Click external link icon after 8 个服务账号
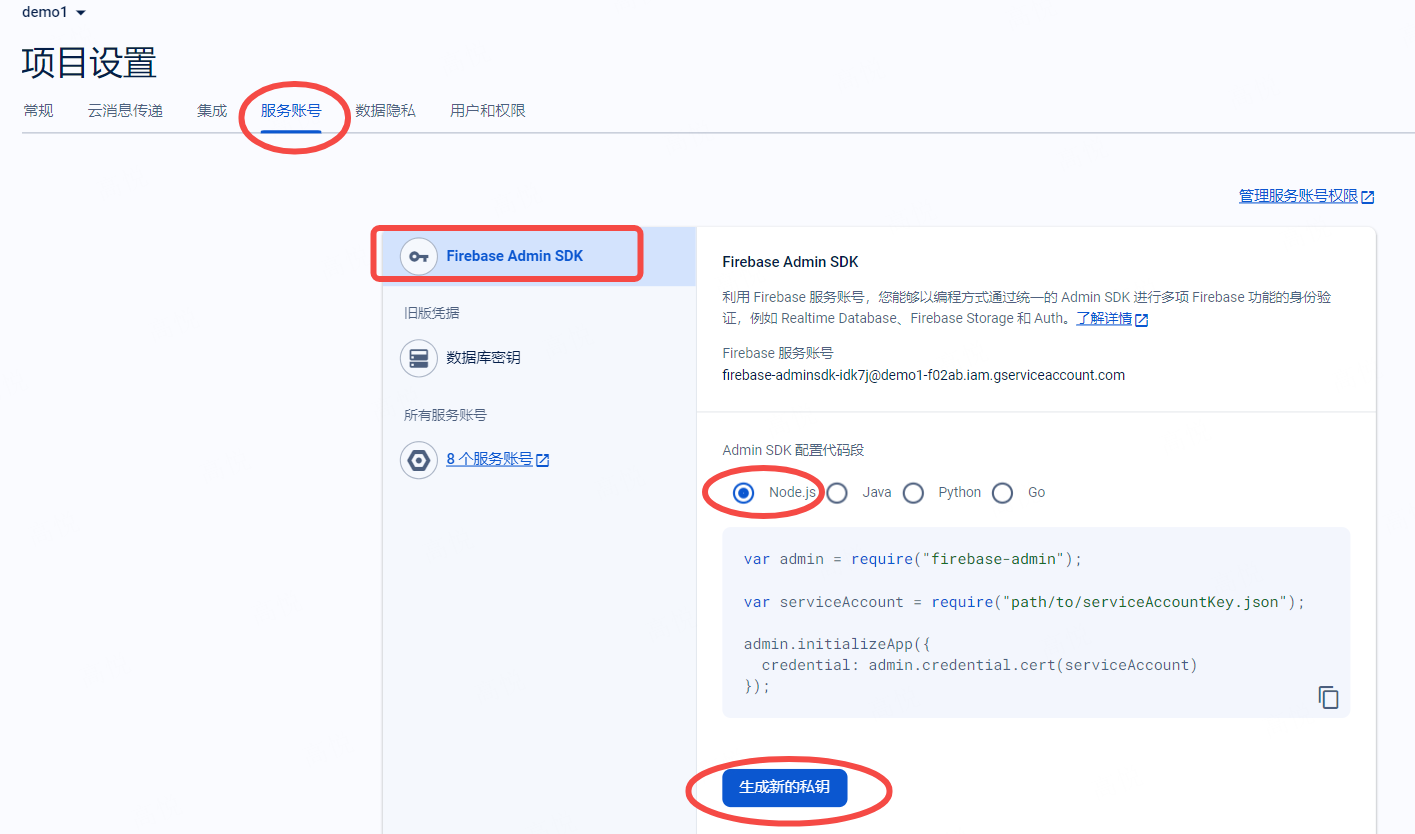The image size is (1415, 834). coord(543,460)
